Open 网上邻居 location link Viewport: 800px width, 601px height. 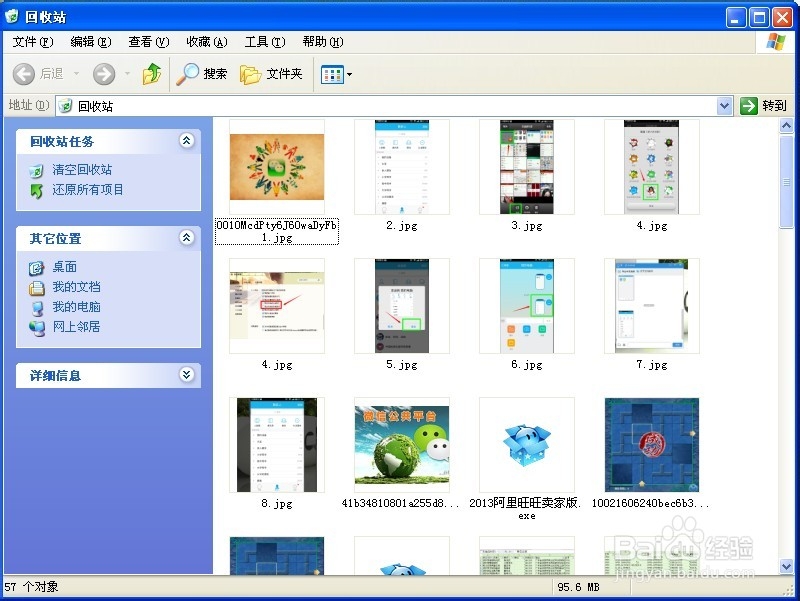pyautogui.click(x=77, y=327)
